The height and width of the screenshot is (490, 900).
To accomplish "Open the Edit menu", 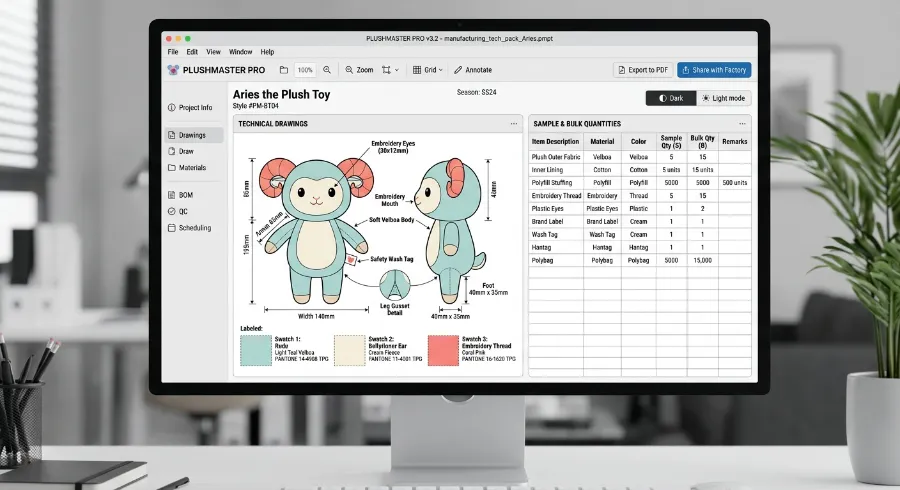I will pos(192,52).
